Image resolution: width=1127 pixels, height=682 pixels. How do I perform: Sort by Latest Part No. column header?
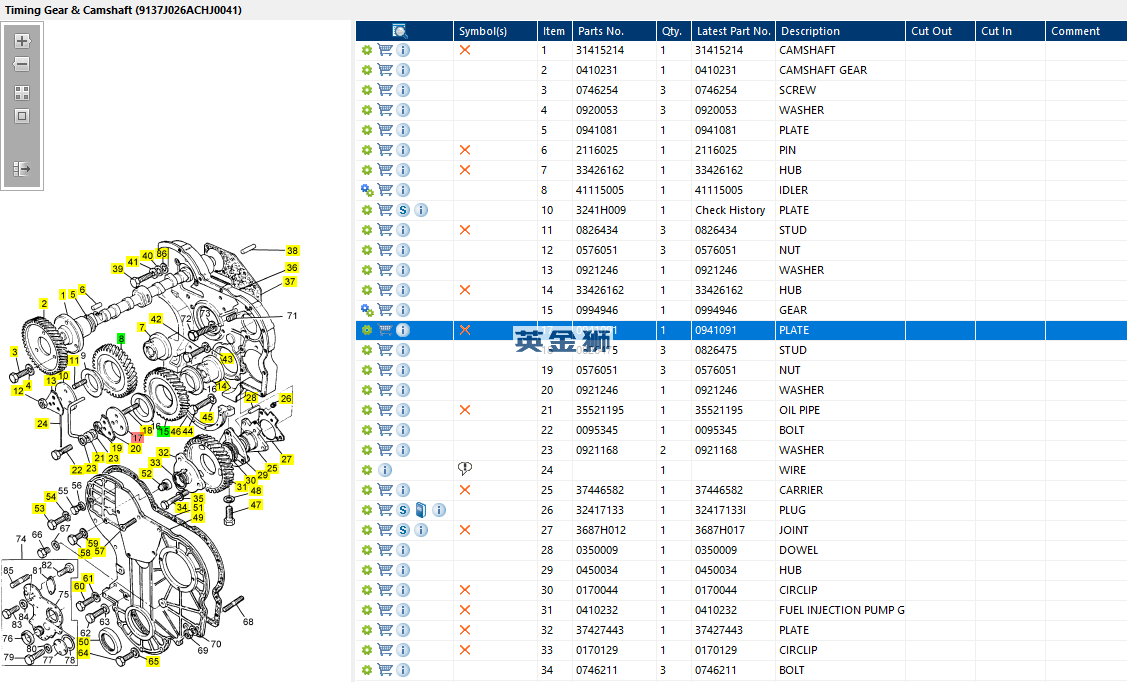(x=733, y=31)
